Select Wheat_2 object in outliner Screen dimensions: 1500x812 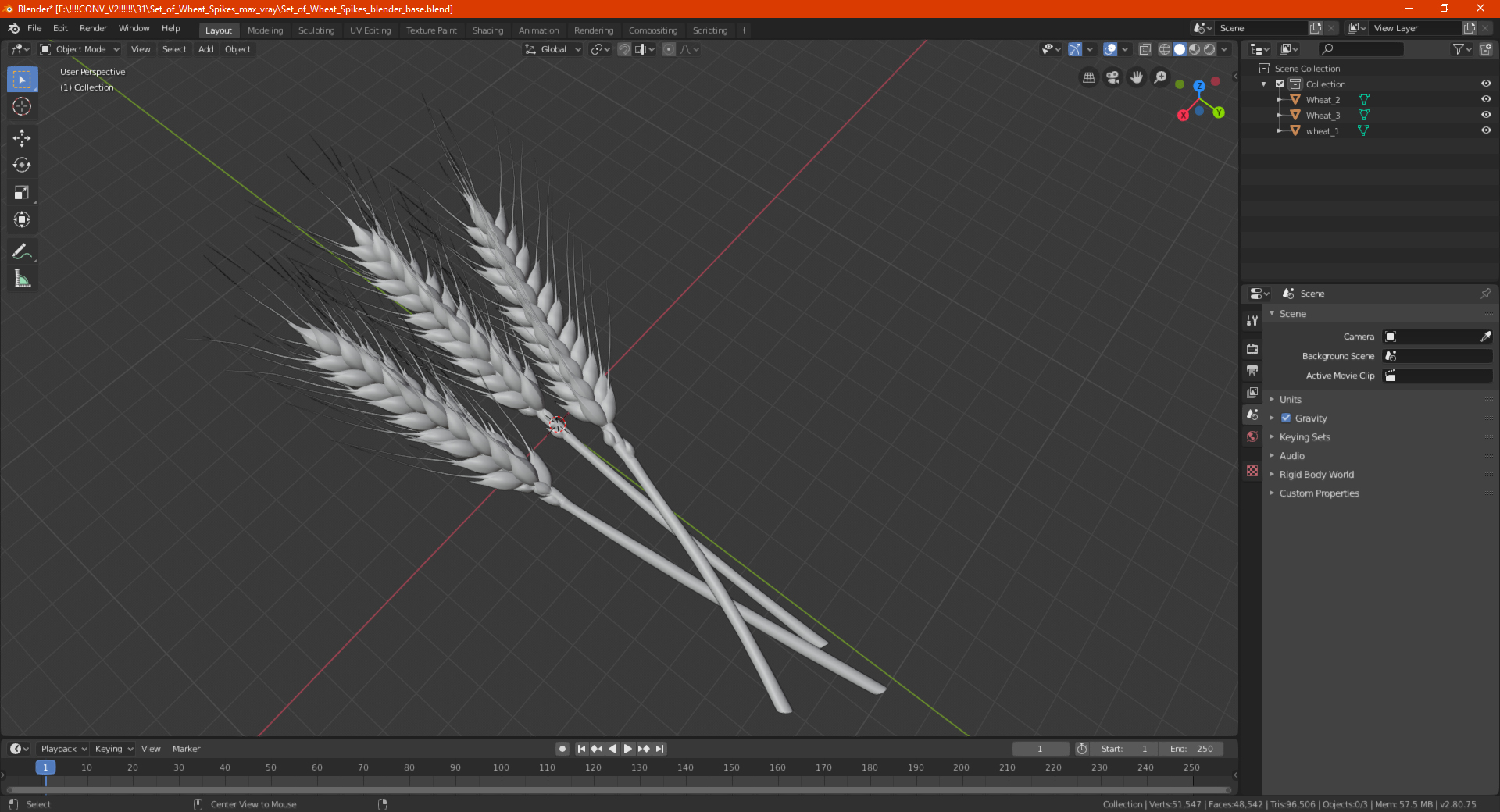pyautogui.click(x=1323, y=99)
